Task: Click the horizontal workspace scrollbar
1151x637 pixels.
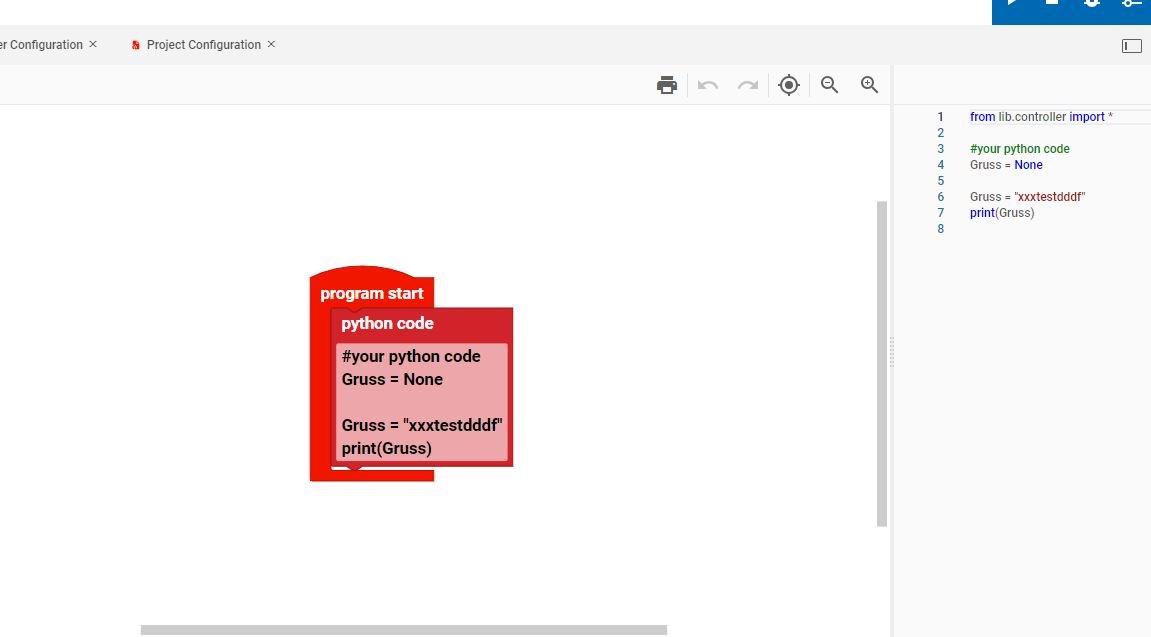Action: tap(403, 630)
